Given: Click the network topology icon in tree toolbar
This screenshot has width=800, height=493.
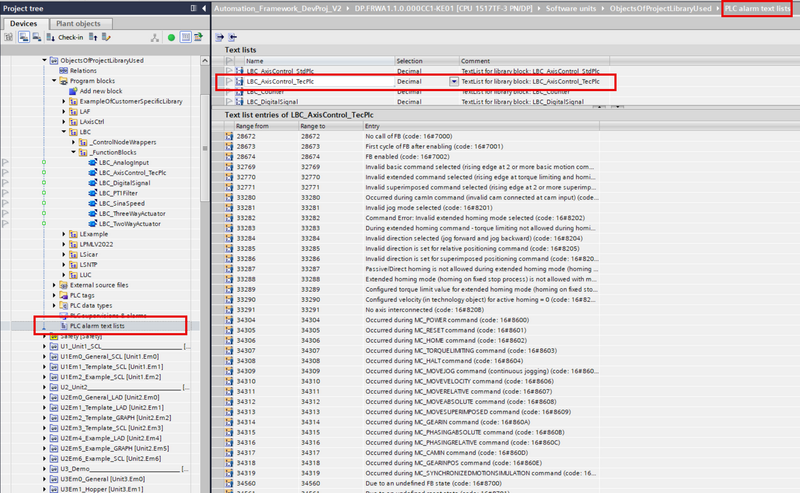Looking at the screenshot, I should point(155,37).
